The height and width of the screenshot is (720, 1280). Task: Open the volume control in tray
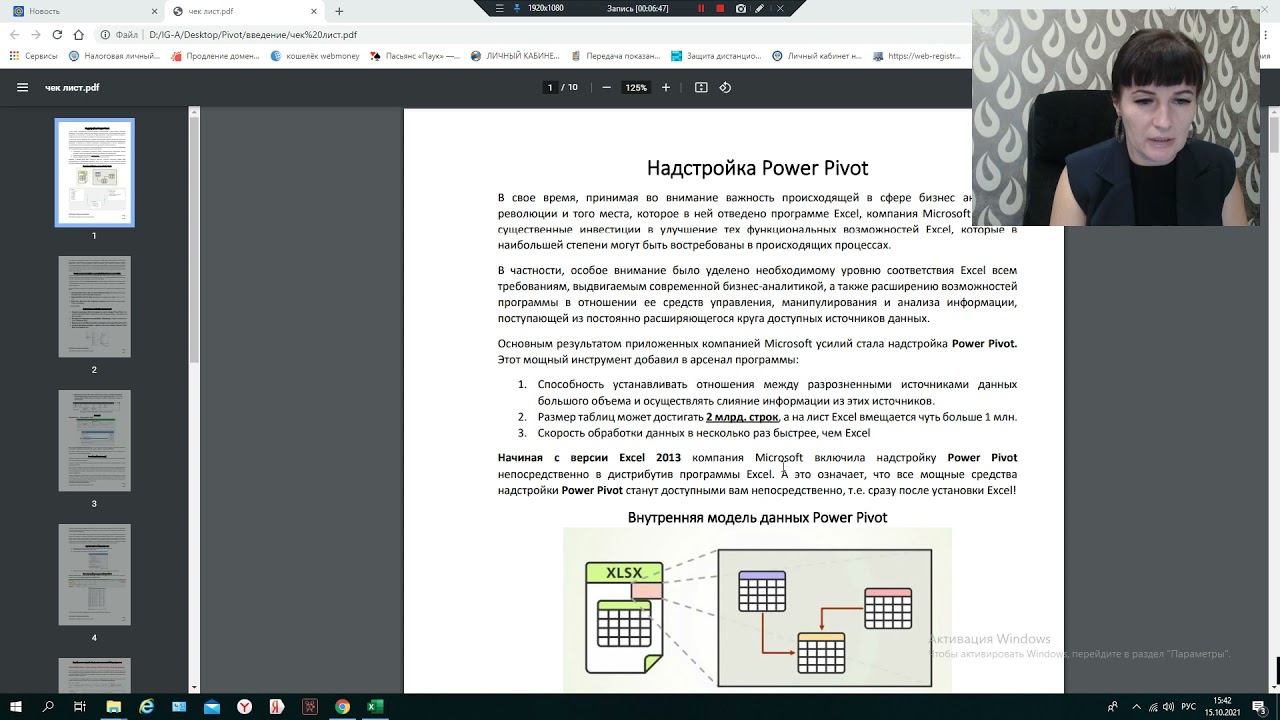(1169, 706)
